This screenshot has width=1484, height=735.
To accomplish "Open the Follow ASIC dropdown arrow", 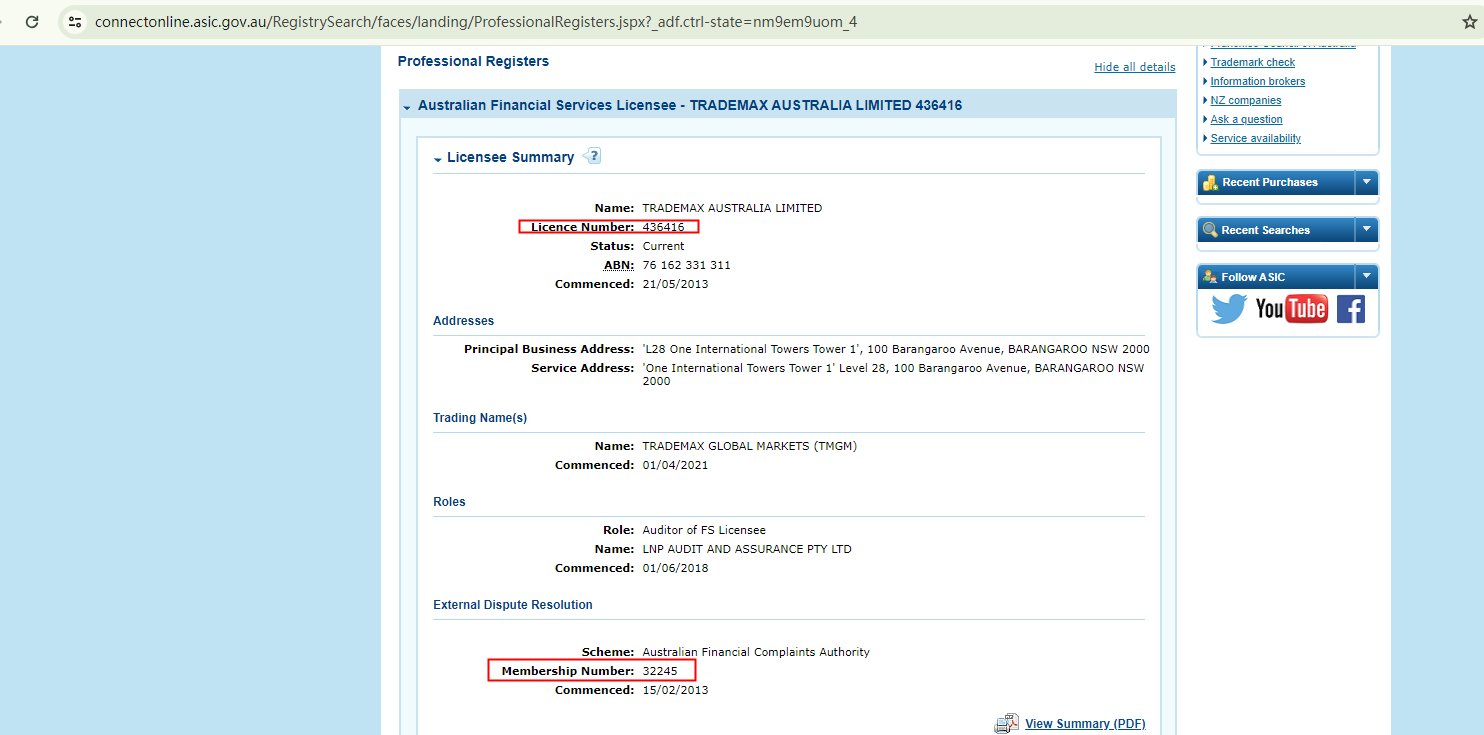I will (1366, 277).
